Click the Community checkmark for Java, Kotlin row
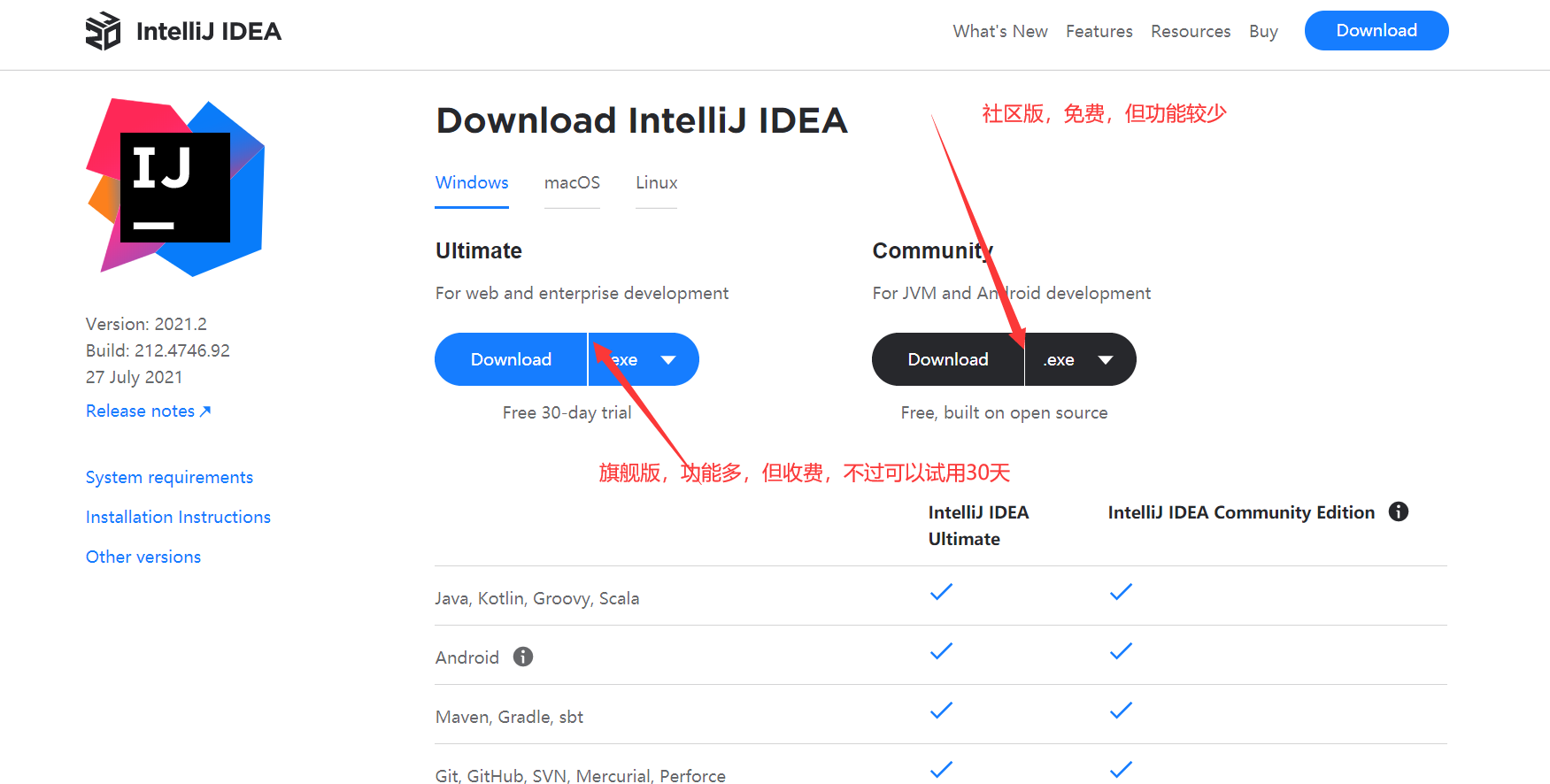 pos(1121,592)
